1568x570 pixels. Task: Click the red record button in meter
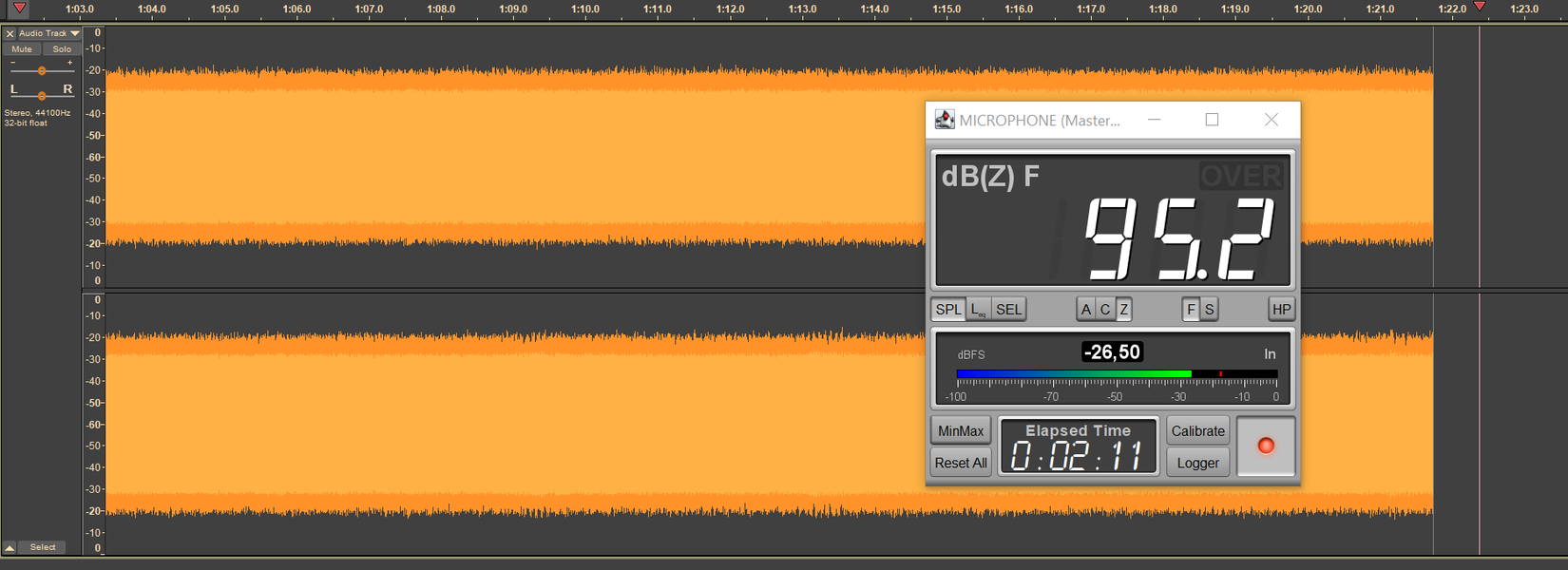[x=1266, y=446]
